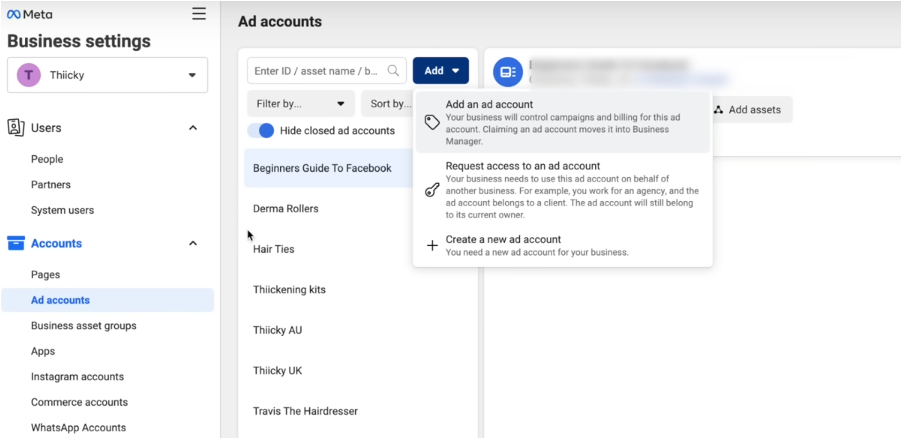This screenshot has width=902, height=439.
Task: Click the blue ad account icon
Action: click(x=507, y=72)
